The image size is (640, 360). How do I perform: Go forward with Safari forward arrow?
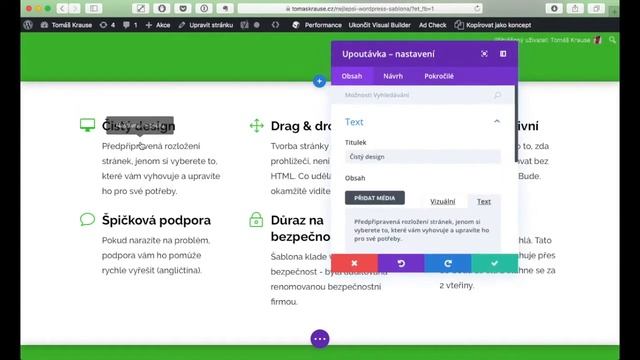(x=75, y=8)
